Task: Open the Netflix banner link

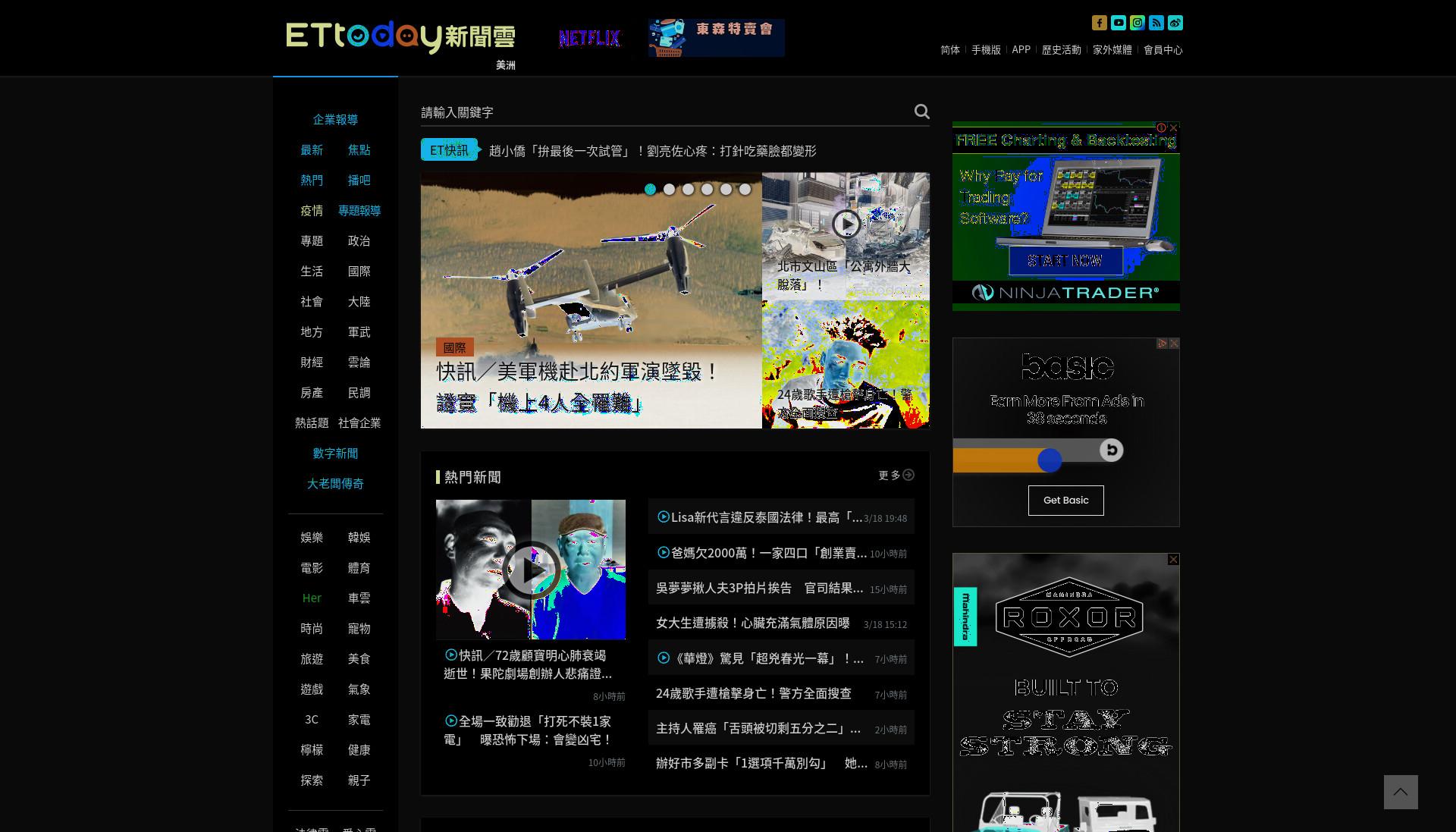Action: point(589,38)
